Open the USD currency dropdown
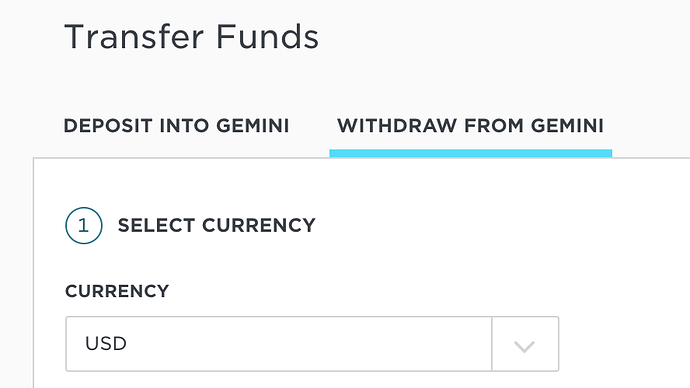The height and width of the screenshot is (388, 690). (312, 344)
